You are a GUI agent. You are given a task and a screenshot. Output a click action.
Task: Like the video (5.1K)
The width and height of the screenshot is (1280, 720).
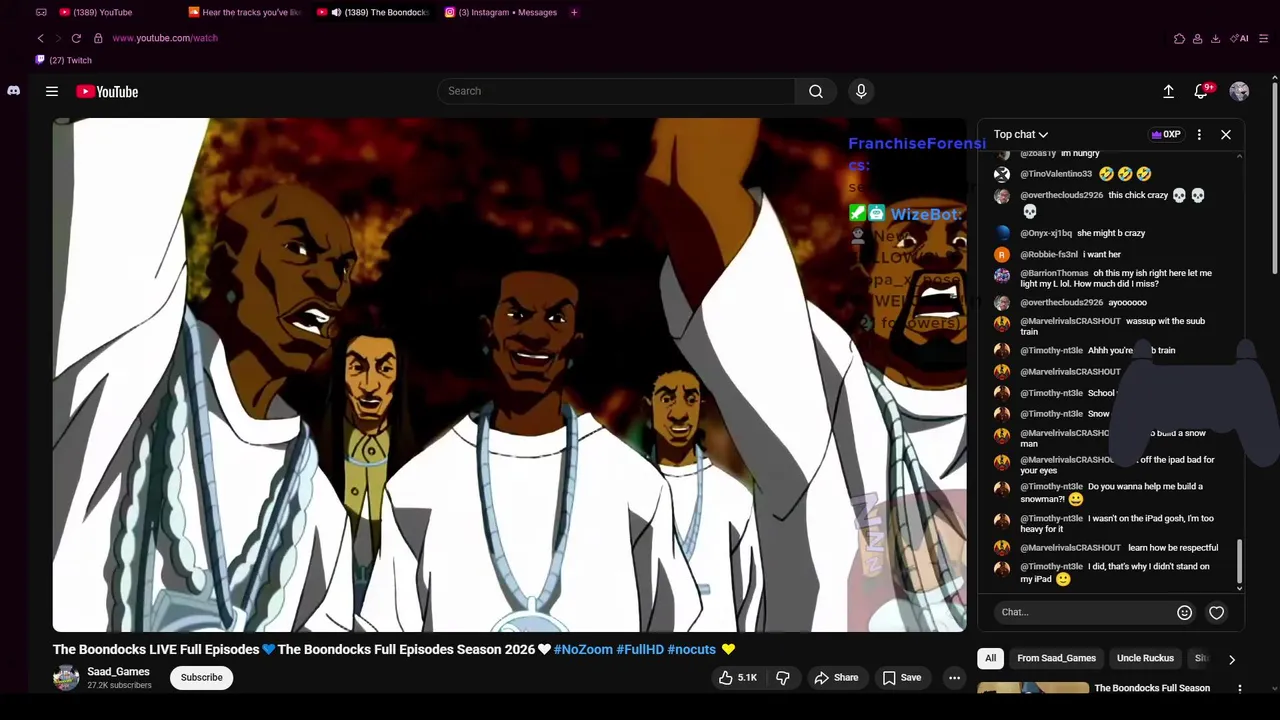(737, 678)
